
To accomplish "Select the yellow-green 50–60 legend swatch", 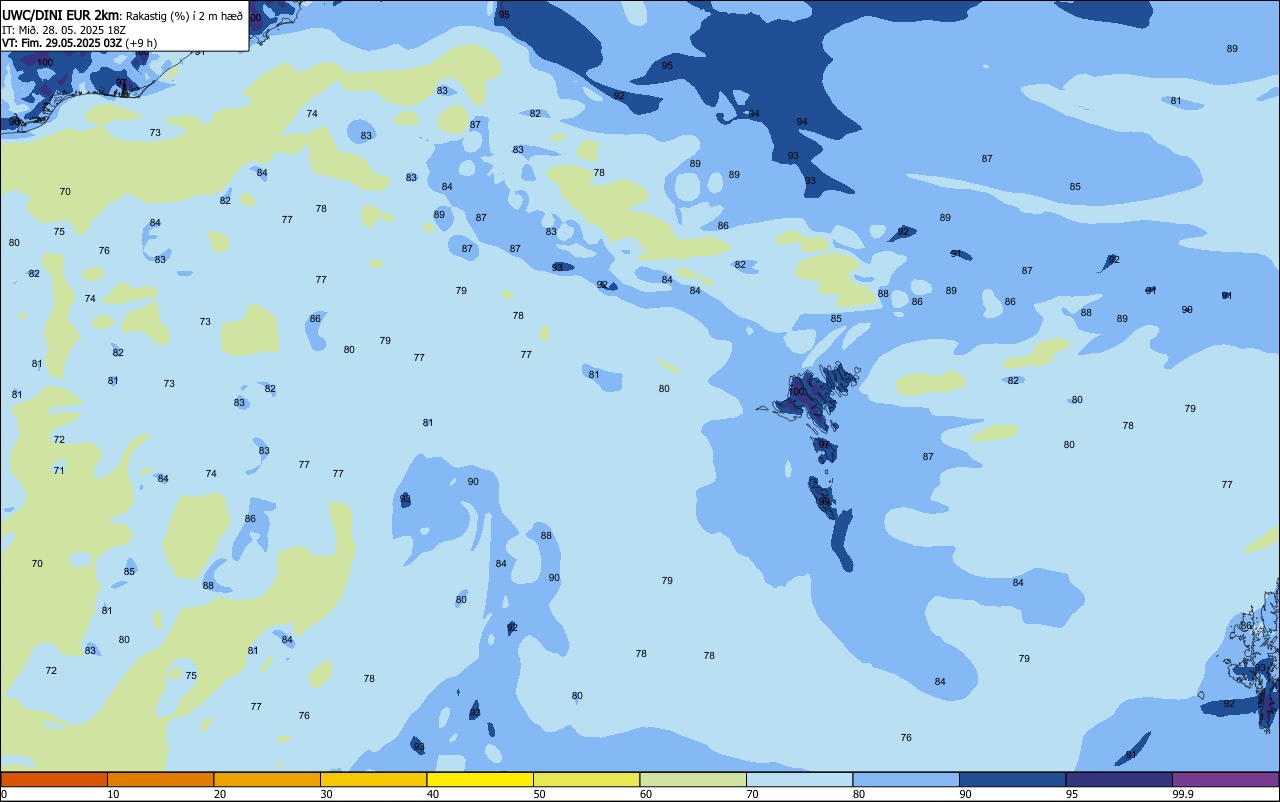I will (x=586, y=779).
